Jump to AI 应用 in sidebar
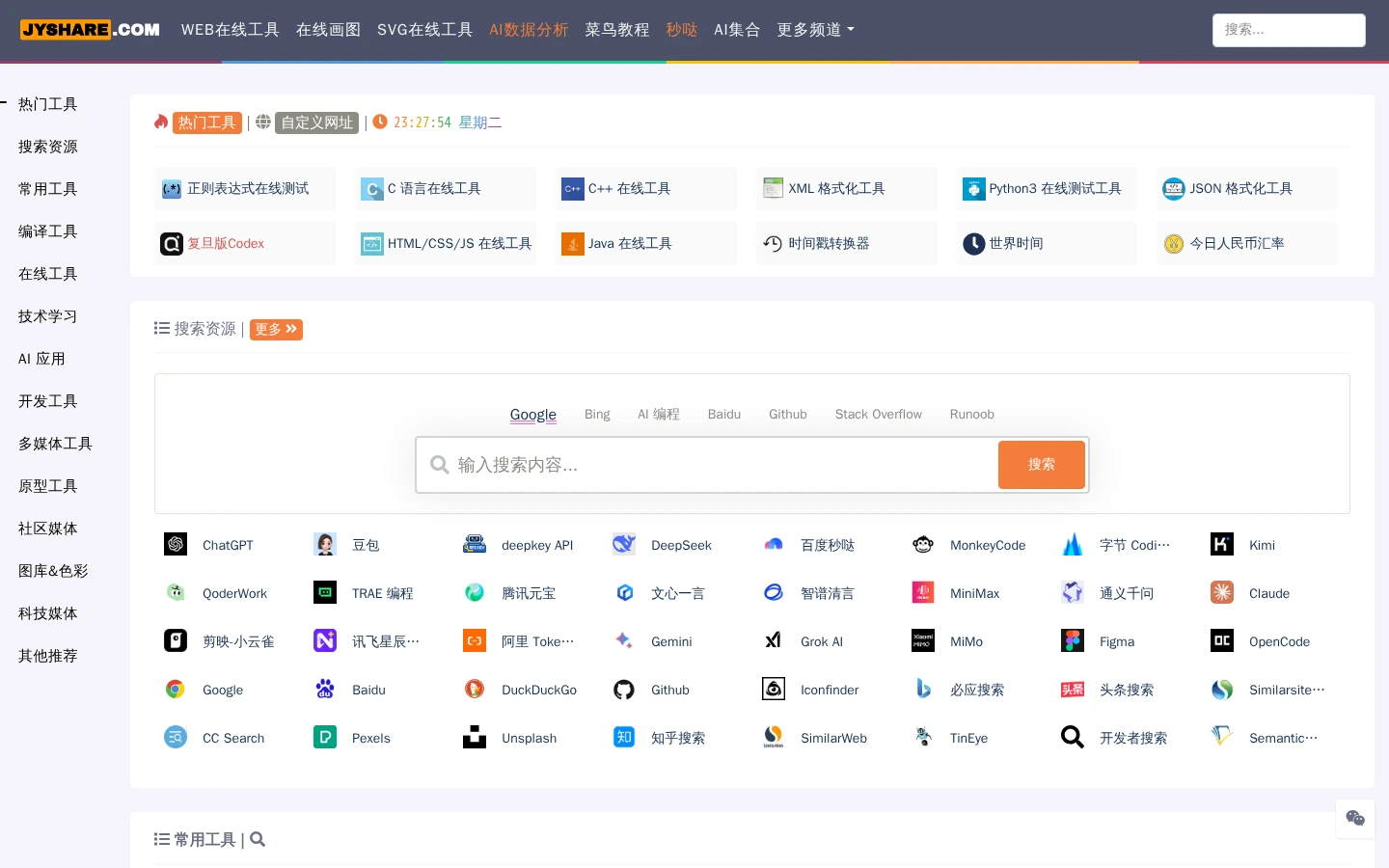1389x868 pixels. point(41,359)
